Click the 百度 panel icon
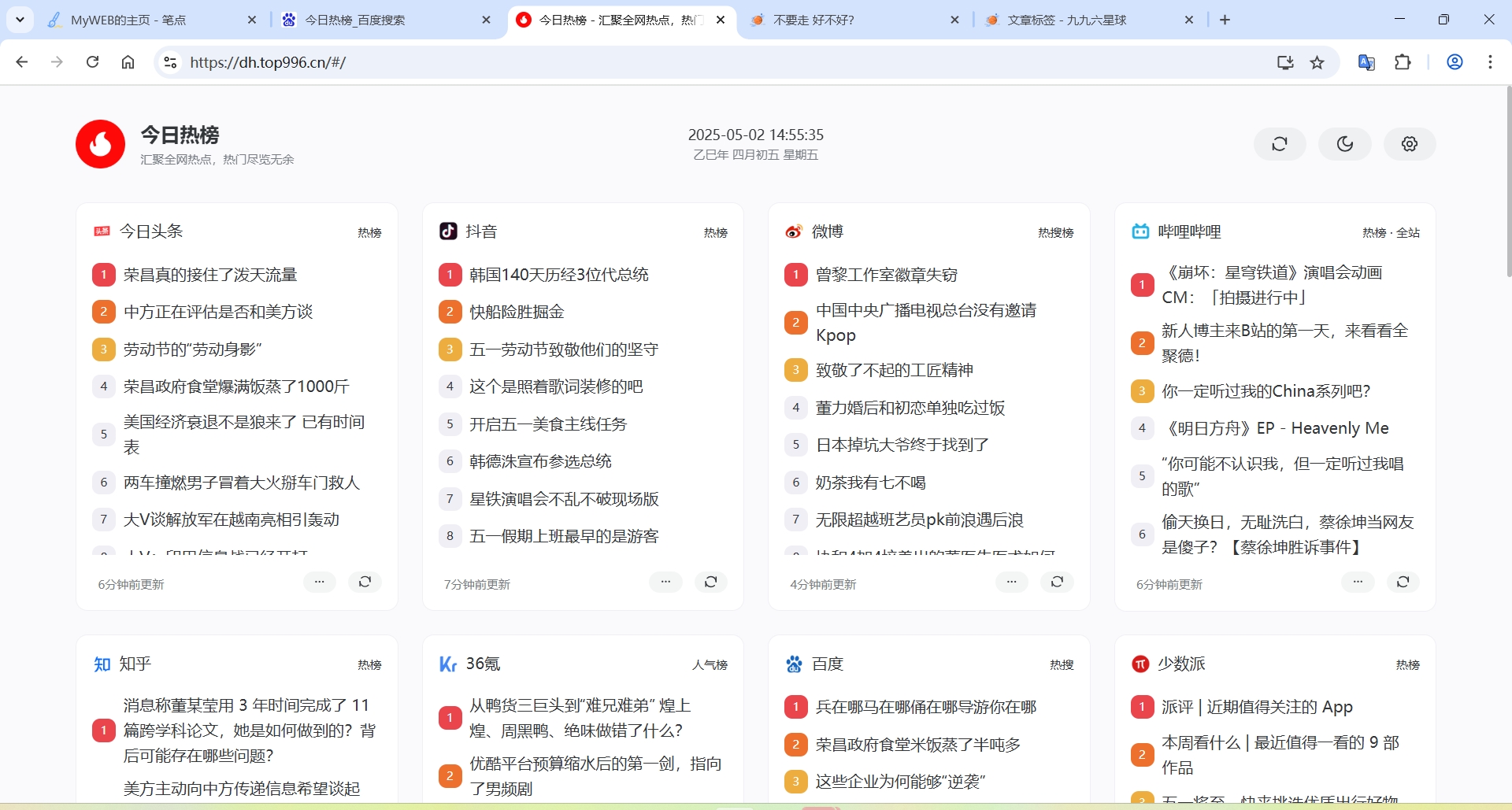 point(794,664)
